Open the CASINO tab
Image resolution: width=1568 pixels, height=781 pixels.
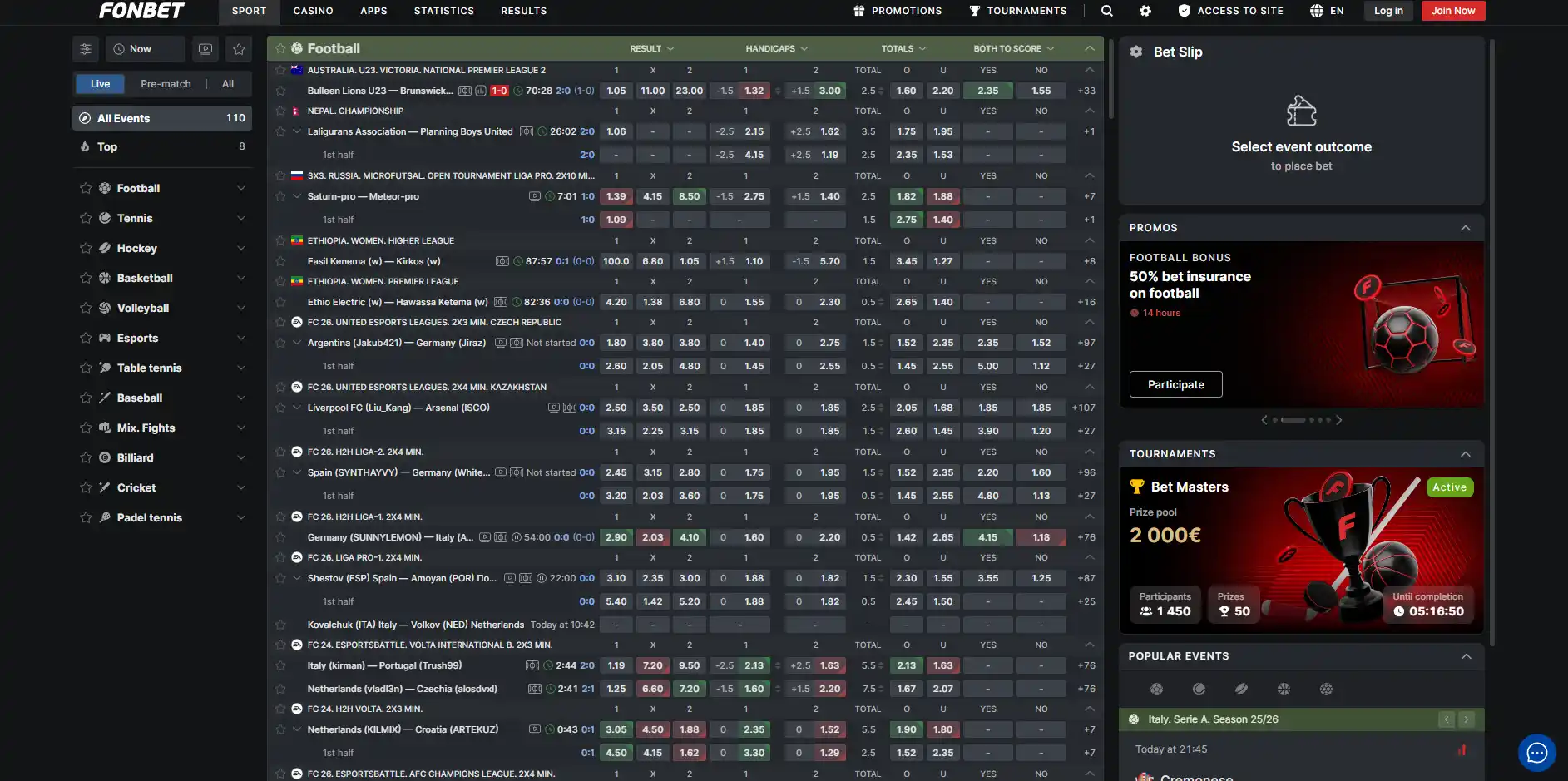(x=314, y=11)
